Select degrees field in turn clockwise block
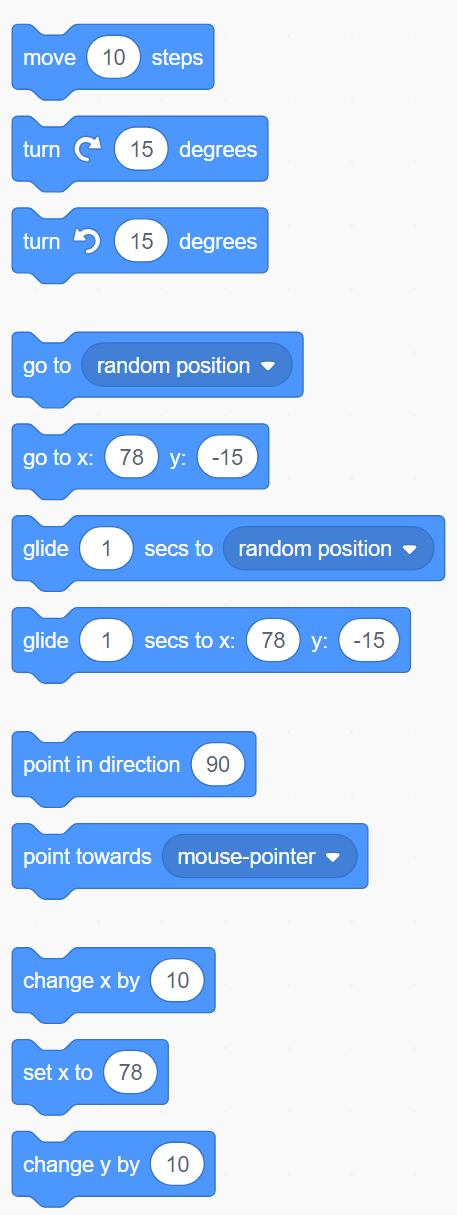This screenshot has height=1215, width=457. (141, 150)
